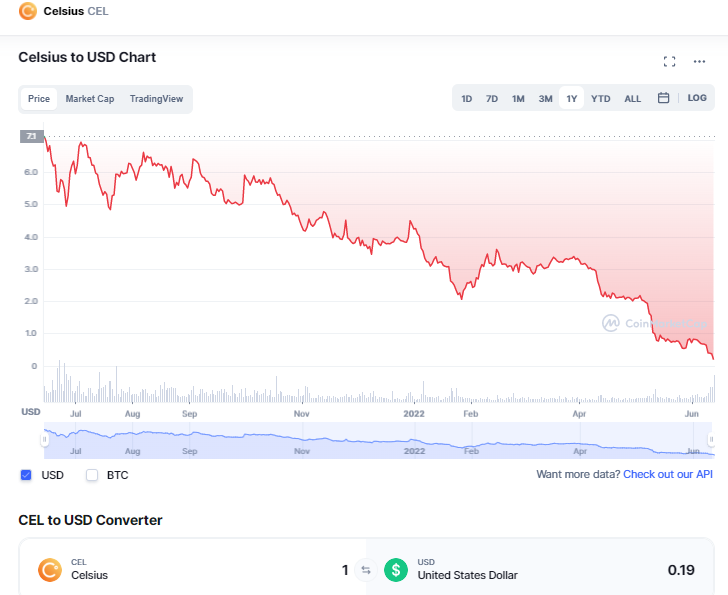Switch to the TradingView tab

click(156, 99)
